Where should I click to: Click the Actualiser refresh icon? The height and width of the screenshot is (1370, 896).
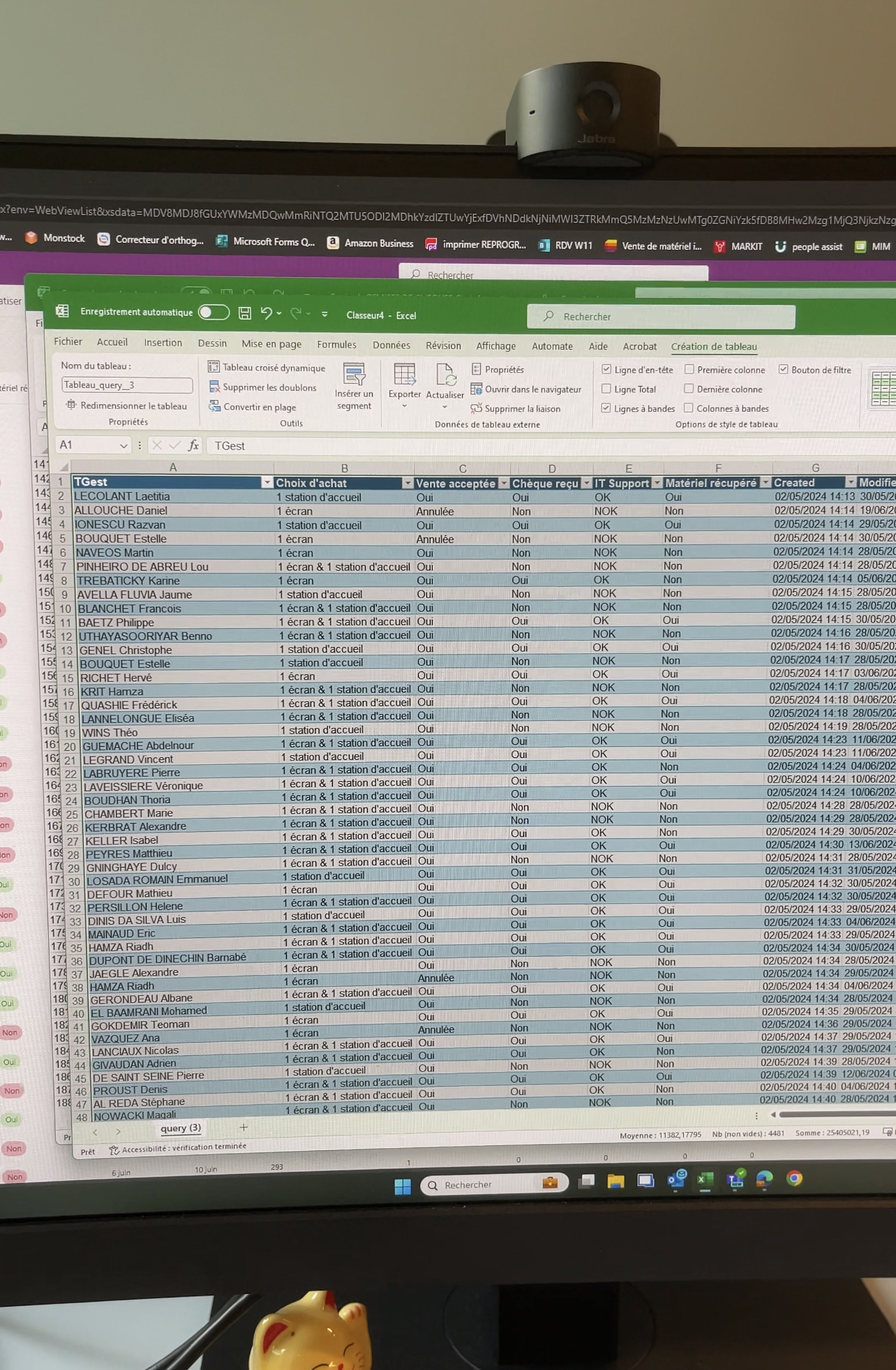[x=445, y=375]
